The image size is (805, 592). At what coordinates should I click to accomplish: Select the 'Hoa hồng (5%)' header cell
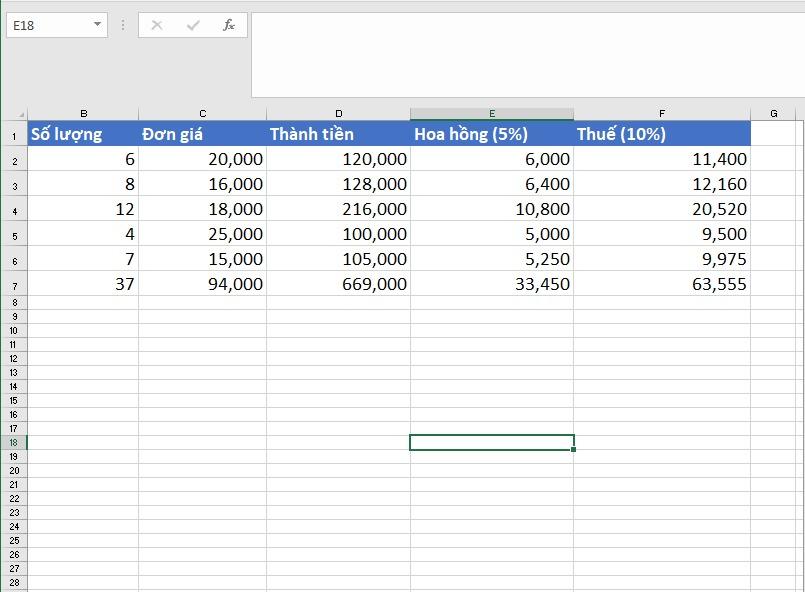490,132
